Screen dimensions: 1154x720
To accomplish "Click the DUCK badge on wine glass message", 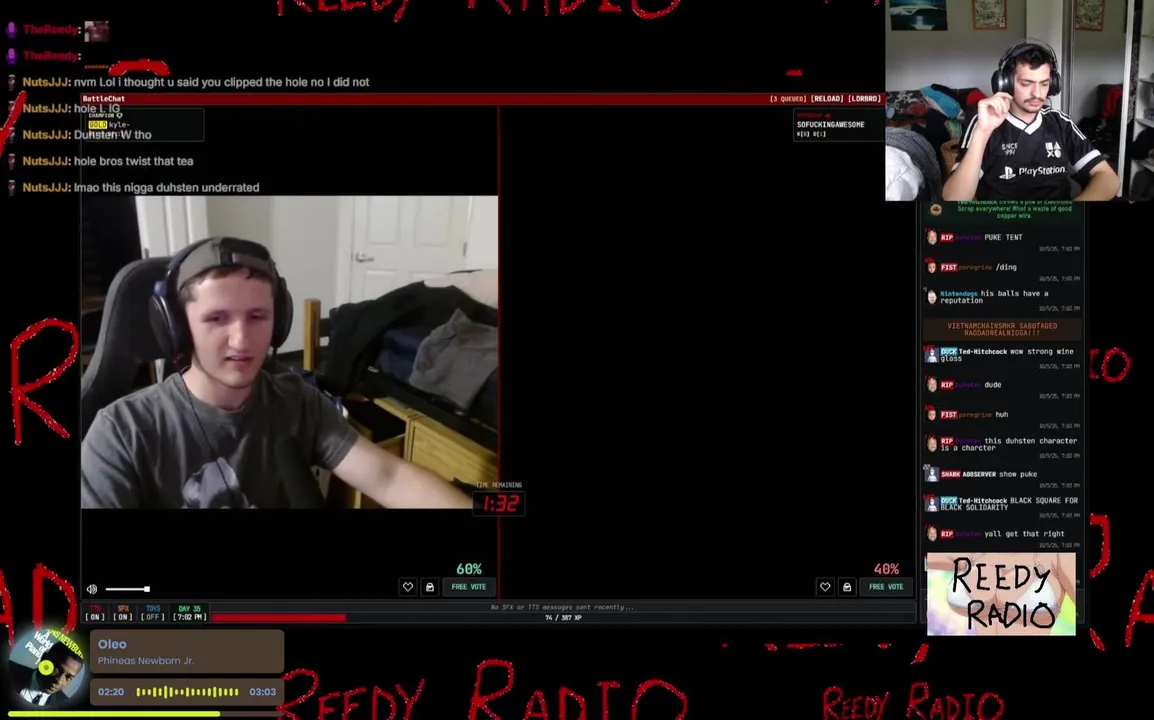I will pos(949,351).
